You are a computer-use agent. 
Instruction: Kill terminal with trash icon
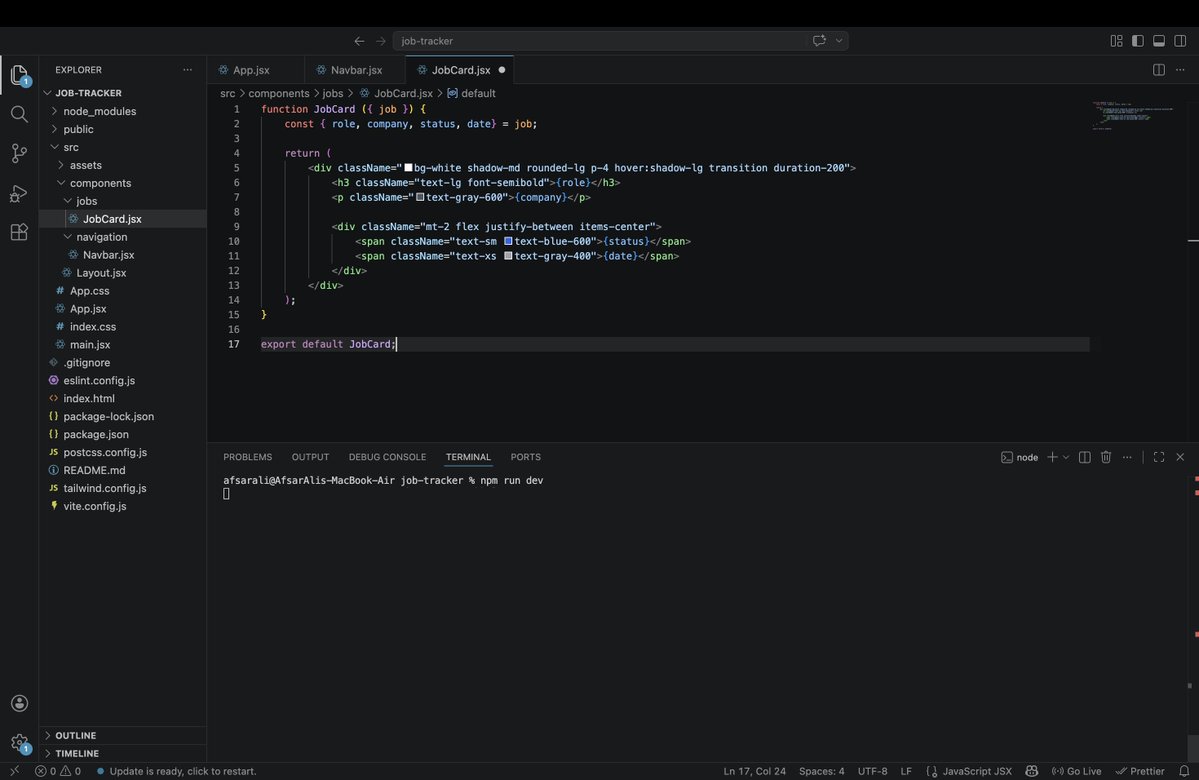tap(1106, 457)
